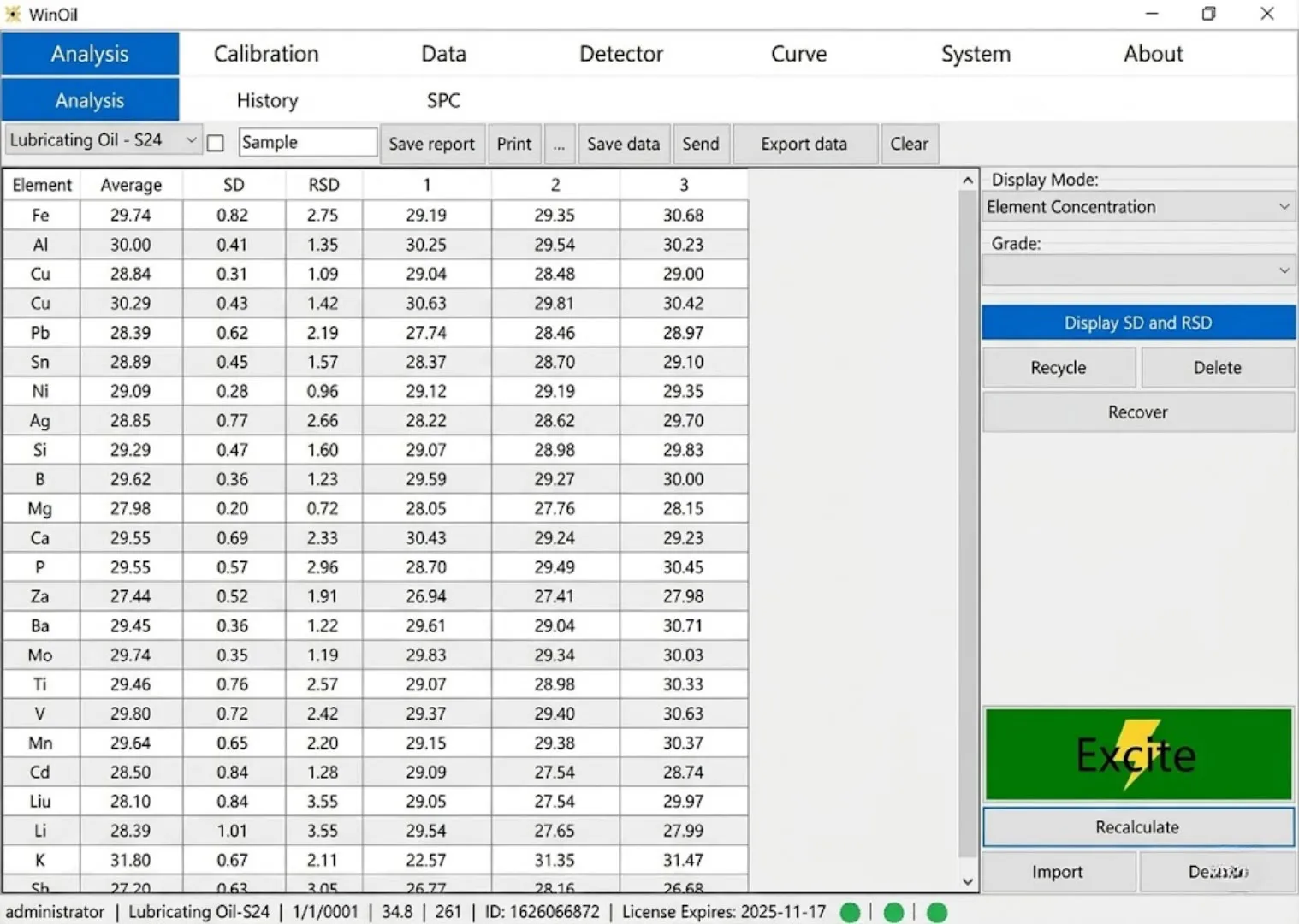
Task: Click the second green status indicator light
Action: pos(893,912)
